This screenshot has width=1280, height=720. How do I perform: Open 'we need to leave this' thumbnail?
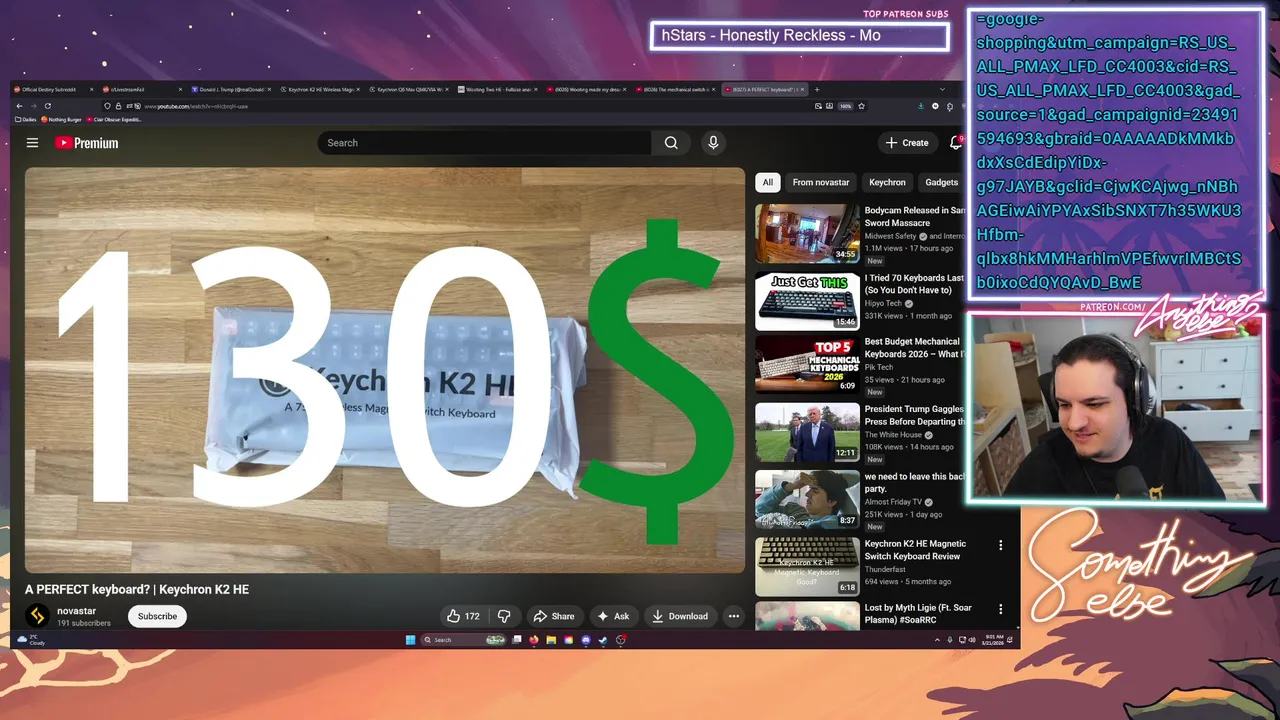(807, 499)
